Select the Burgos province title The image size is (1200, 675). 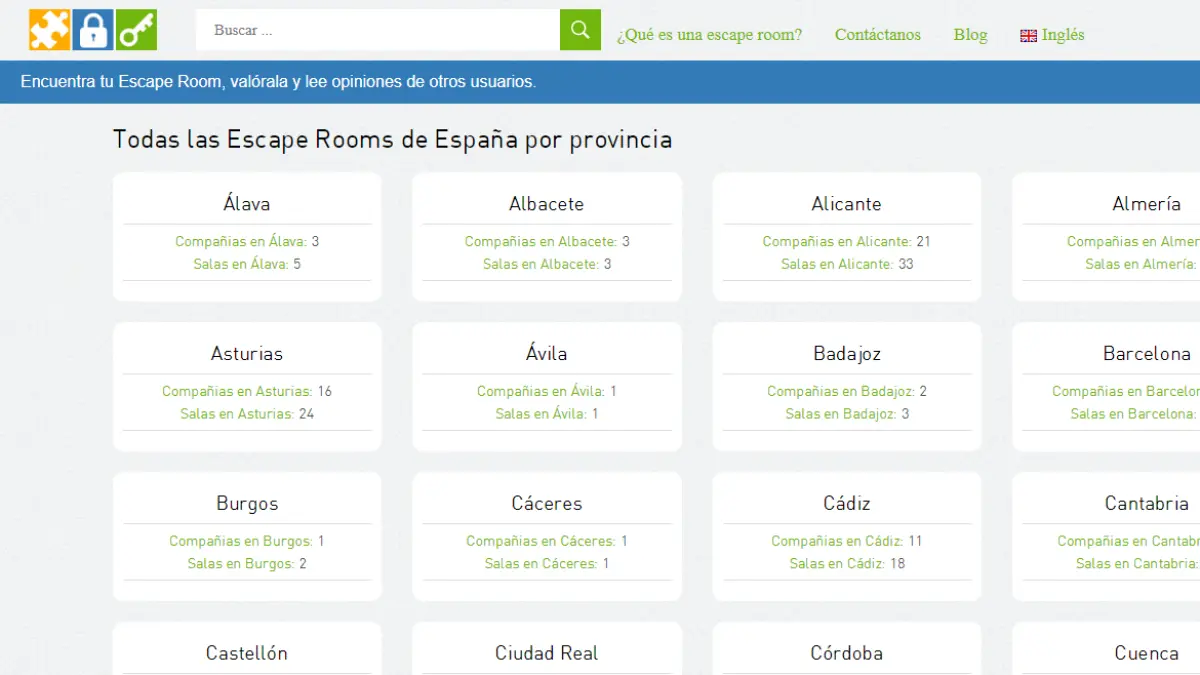(x=247, y=504)
